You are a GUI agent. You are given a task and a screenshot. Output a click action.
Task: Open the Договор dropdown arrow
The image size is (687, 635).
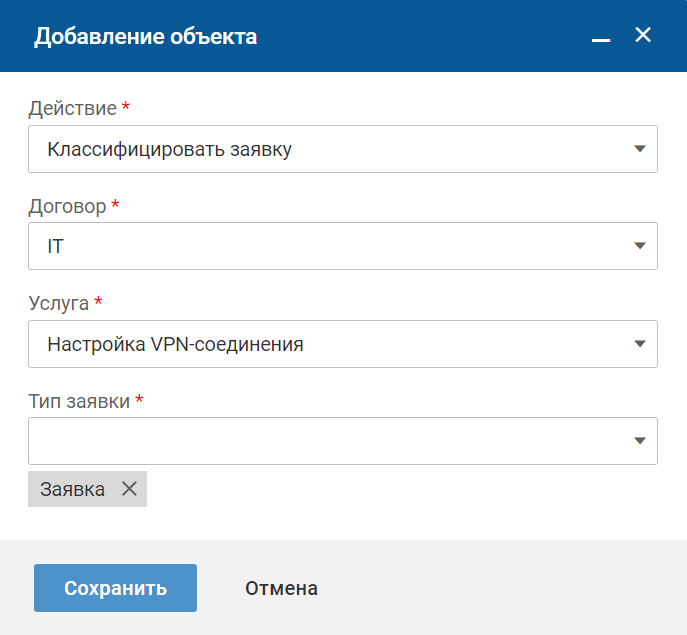click(x=640, y=247)
